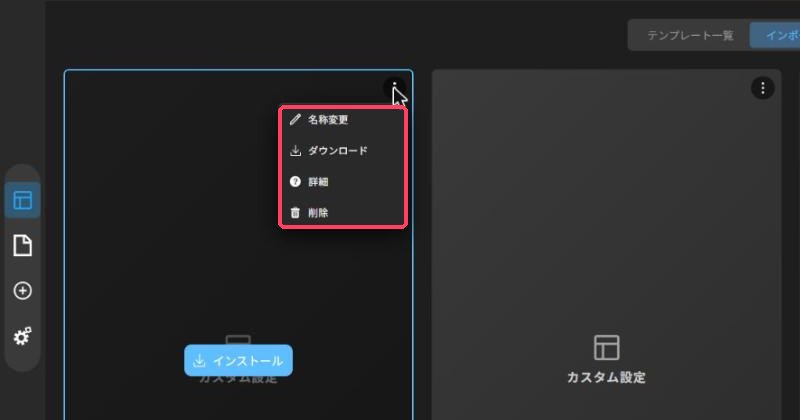Switch to the blue インポート tab

point(775,35)
